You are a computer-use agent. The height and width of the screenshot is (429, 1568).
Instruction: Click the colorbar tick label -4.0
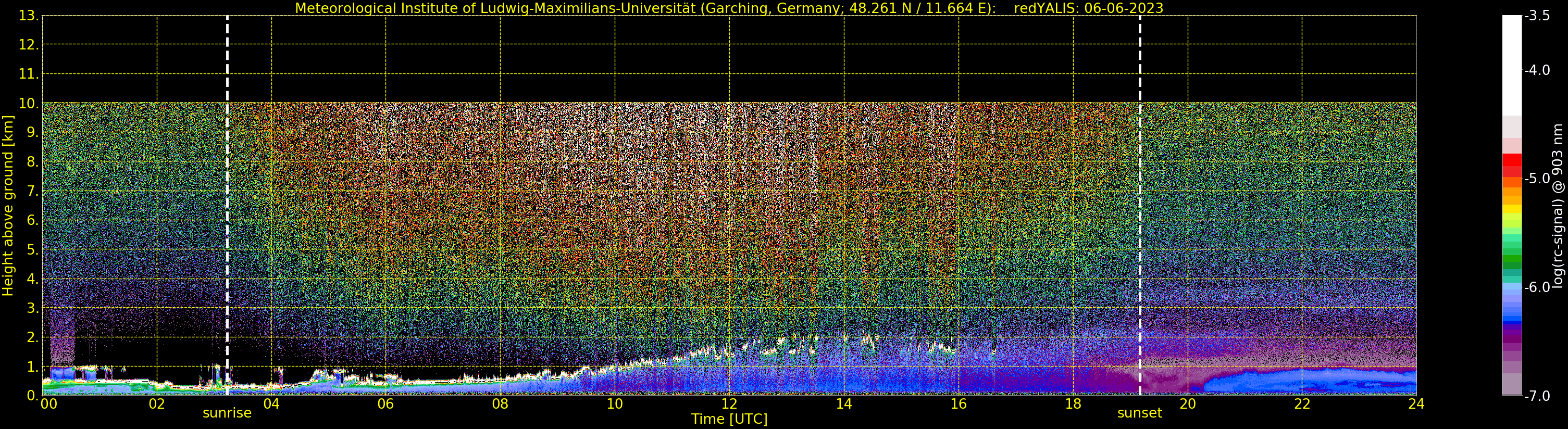pos(1537,71)
